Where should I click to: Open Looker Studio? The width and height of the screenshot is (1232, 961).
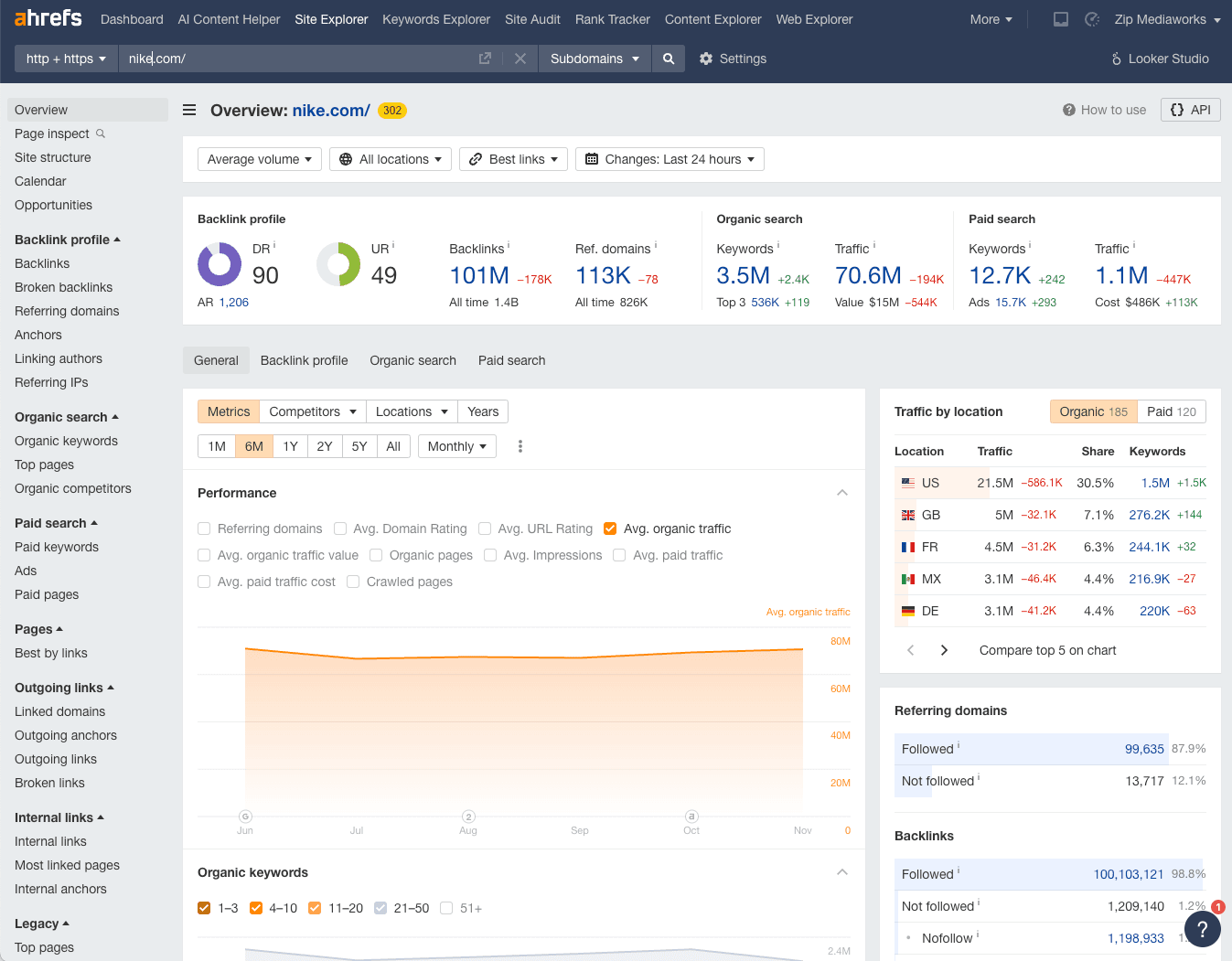(1160, 59)
